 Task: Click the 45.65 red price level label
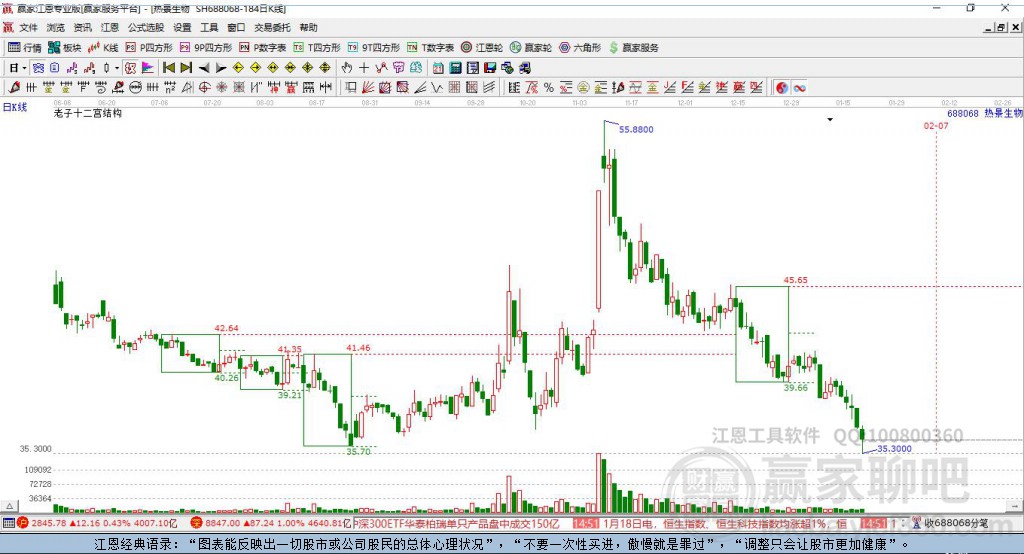pyautogui.click(x=795, y=280)
